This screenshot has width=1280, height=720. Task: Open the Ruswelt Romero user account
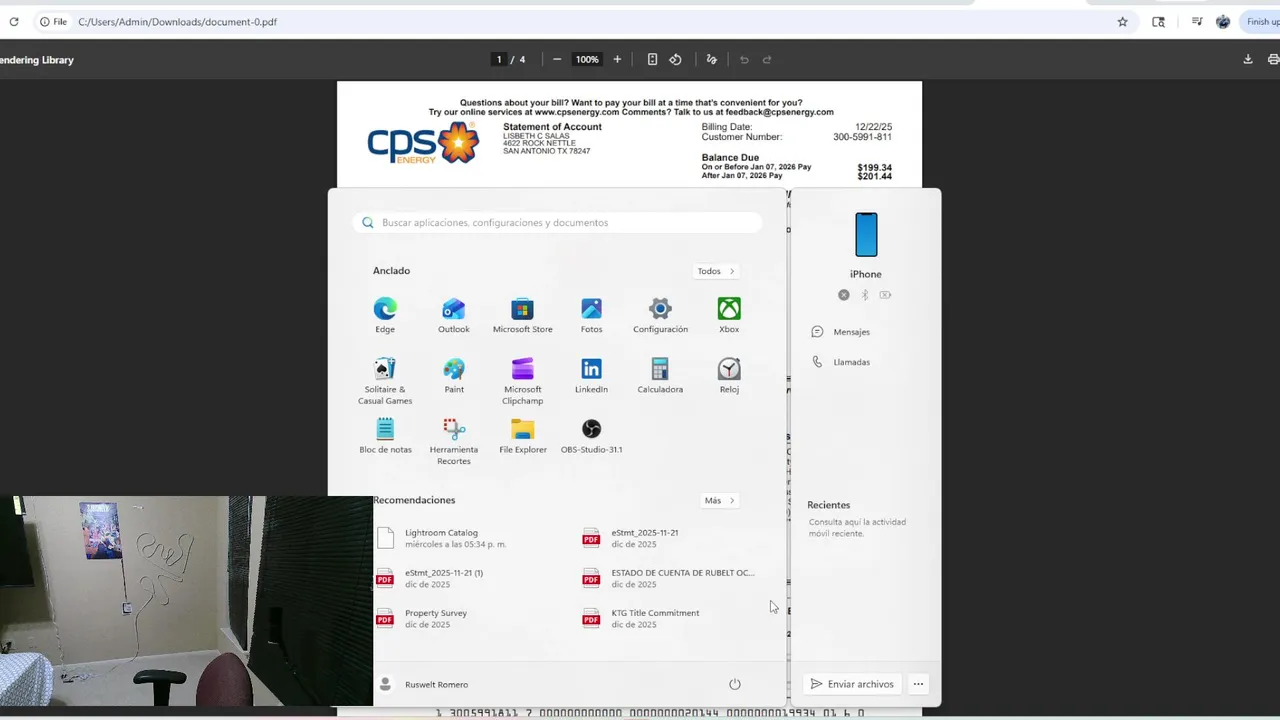[x=424, y=684]
